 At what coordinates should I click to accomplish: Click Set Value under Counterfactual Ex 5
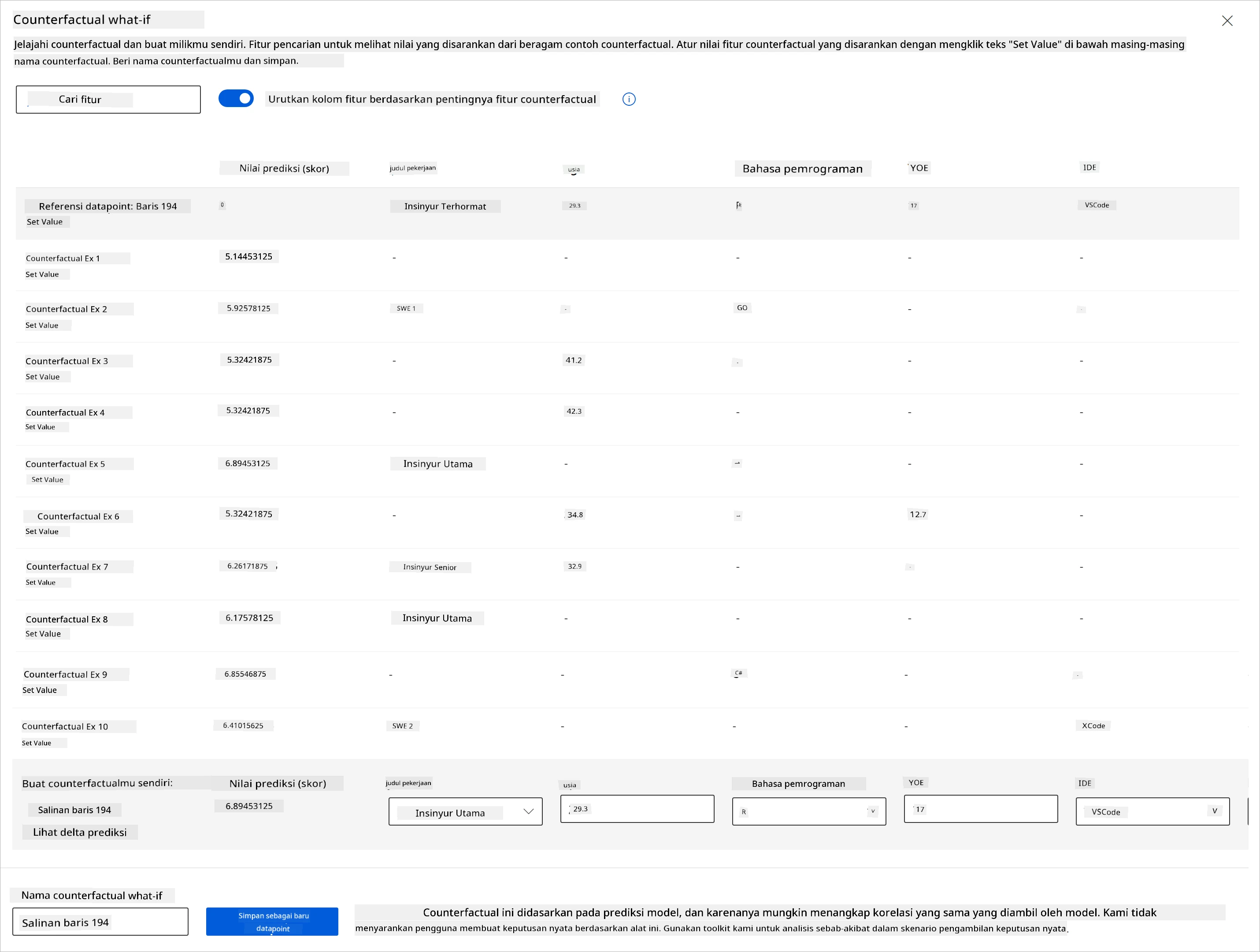(47, 480)
